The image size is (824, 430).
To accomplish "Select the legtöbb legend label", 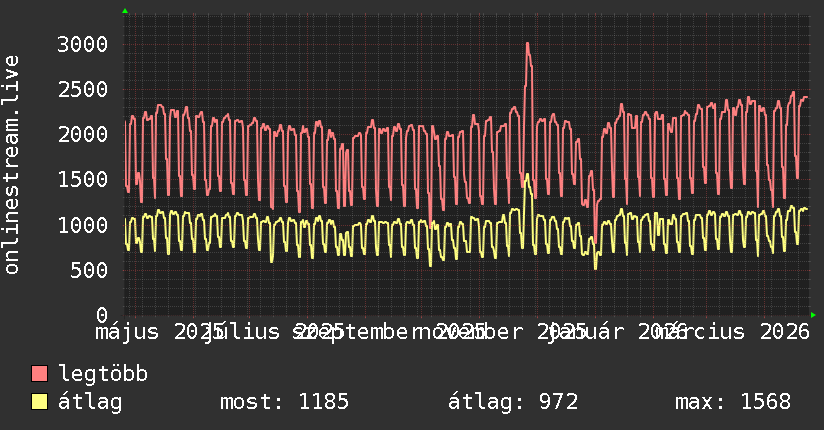I will pos(103,373).
